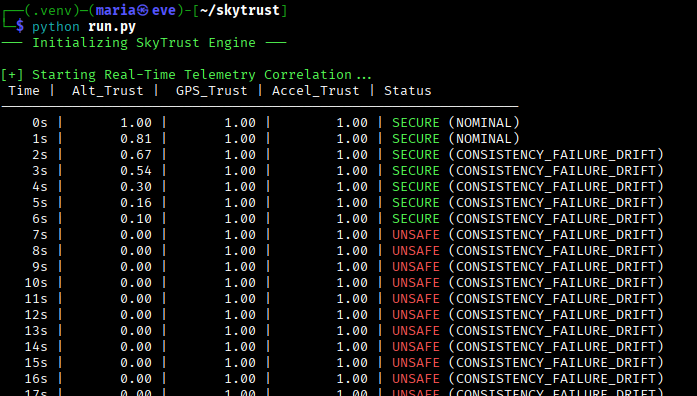Click the 'Accel_Trust' column header

pyautogui.click(x=316, y=91)
